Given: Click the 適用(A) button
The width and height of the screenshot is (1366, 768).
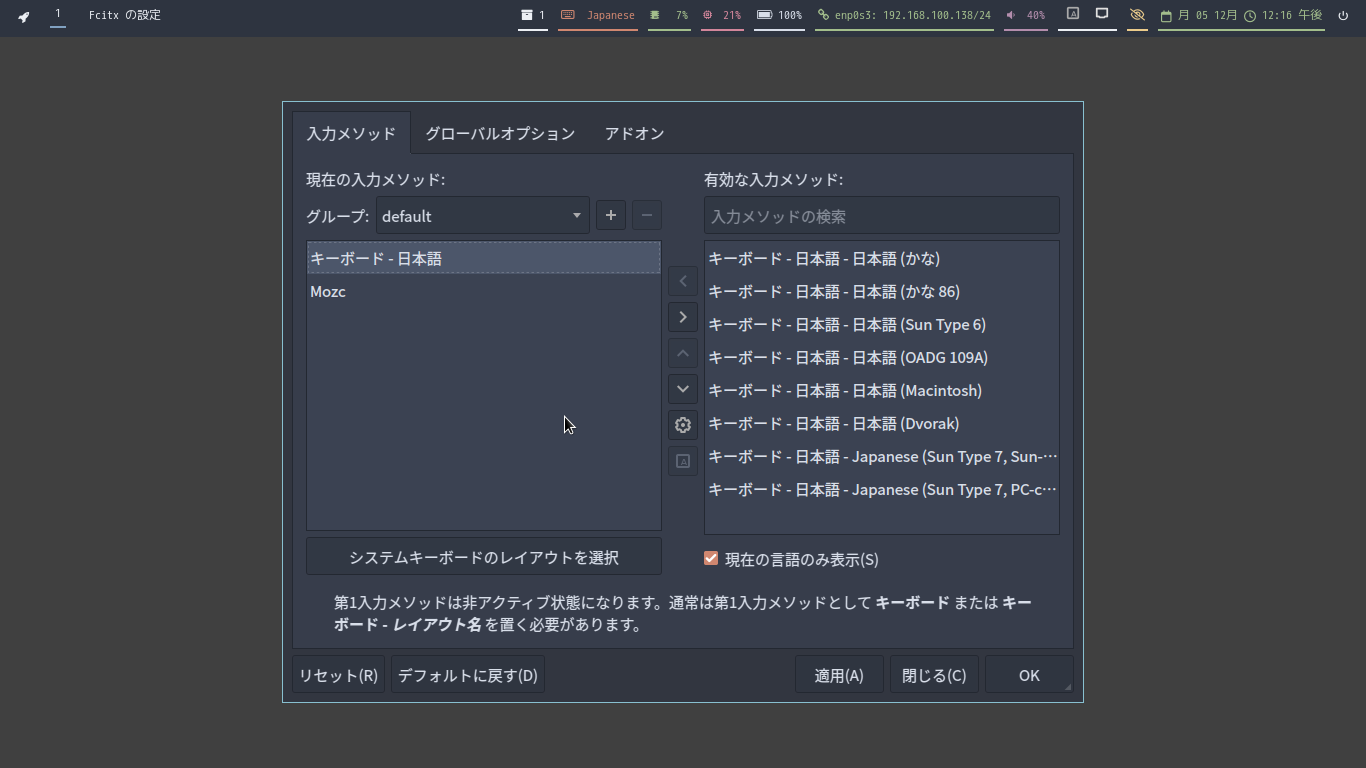Looking at the screenshot, I should point(839,675).
